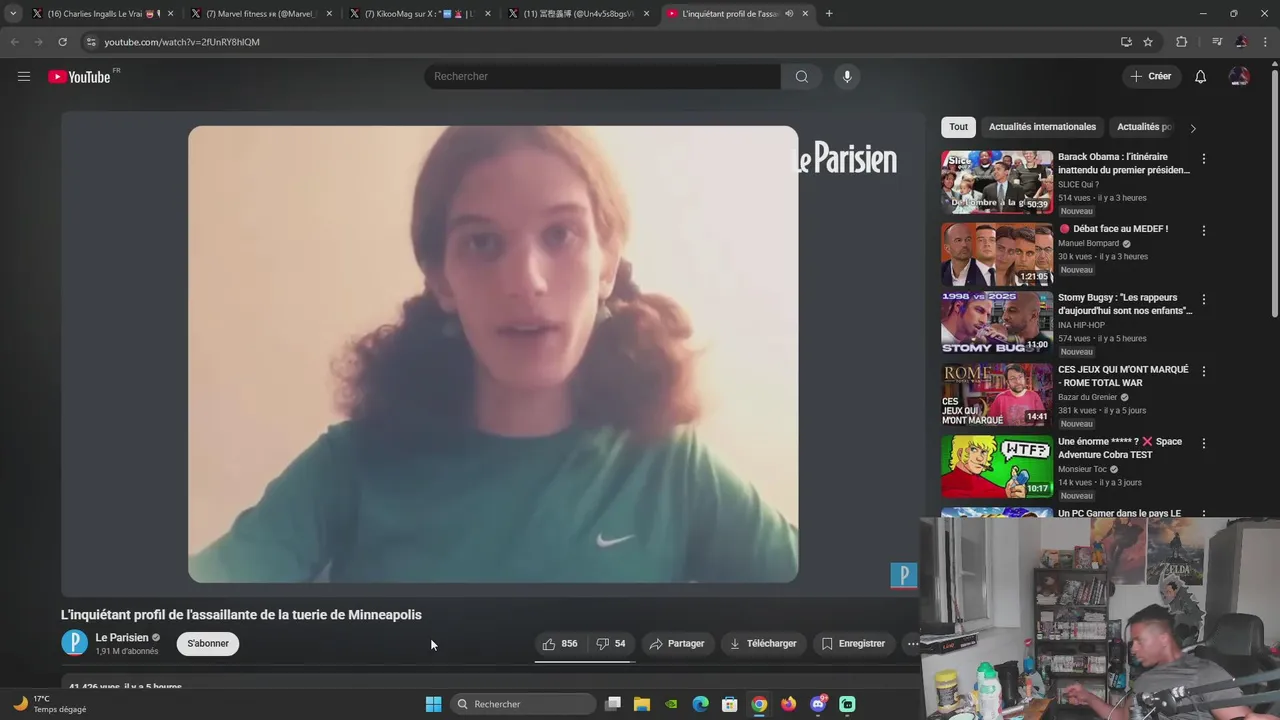Click the Monsieur Toc channel name
Screen dimensions: 1280x720
point(1082,469)
